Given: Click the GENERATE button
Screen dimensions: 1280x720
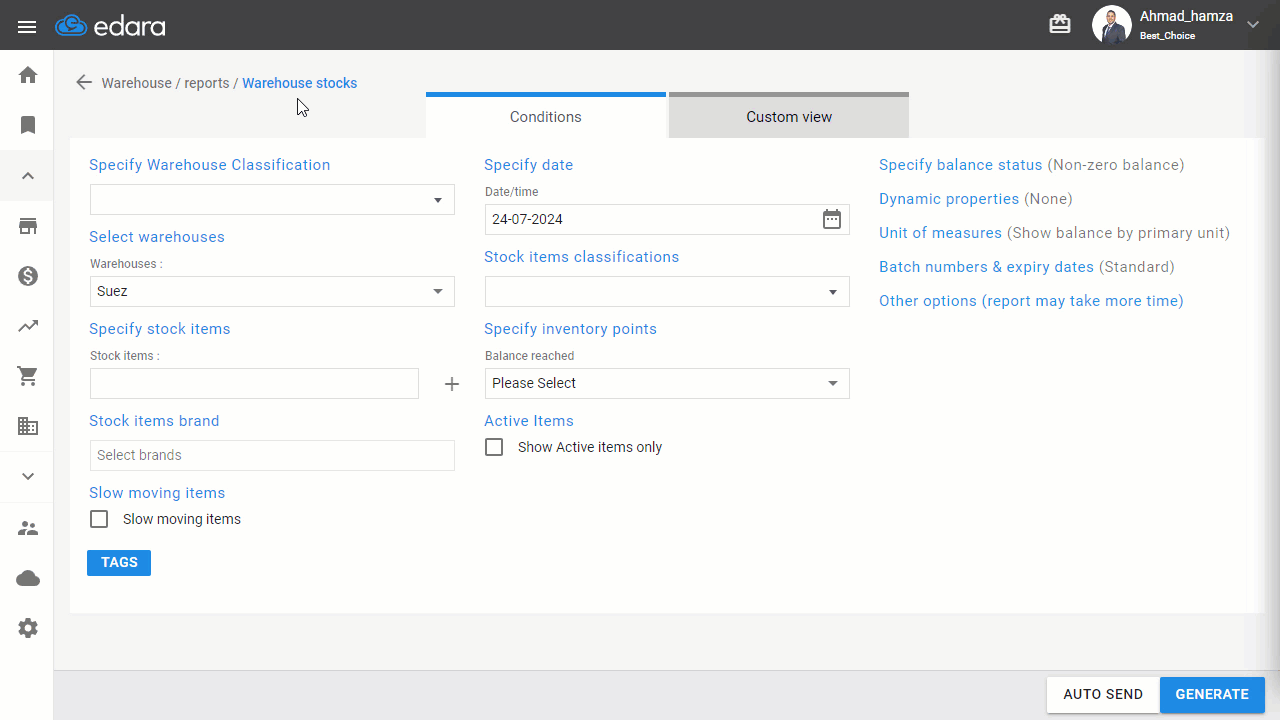Looking at the screenshot, I should (x=1212, y=695).
